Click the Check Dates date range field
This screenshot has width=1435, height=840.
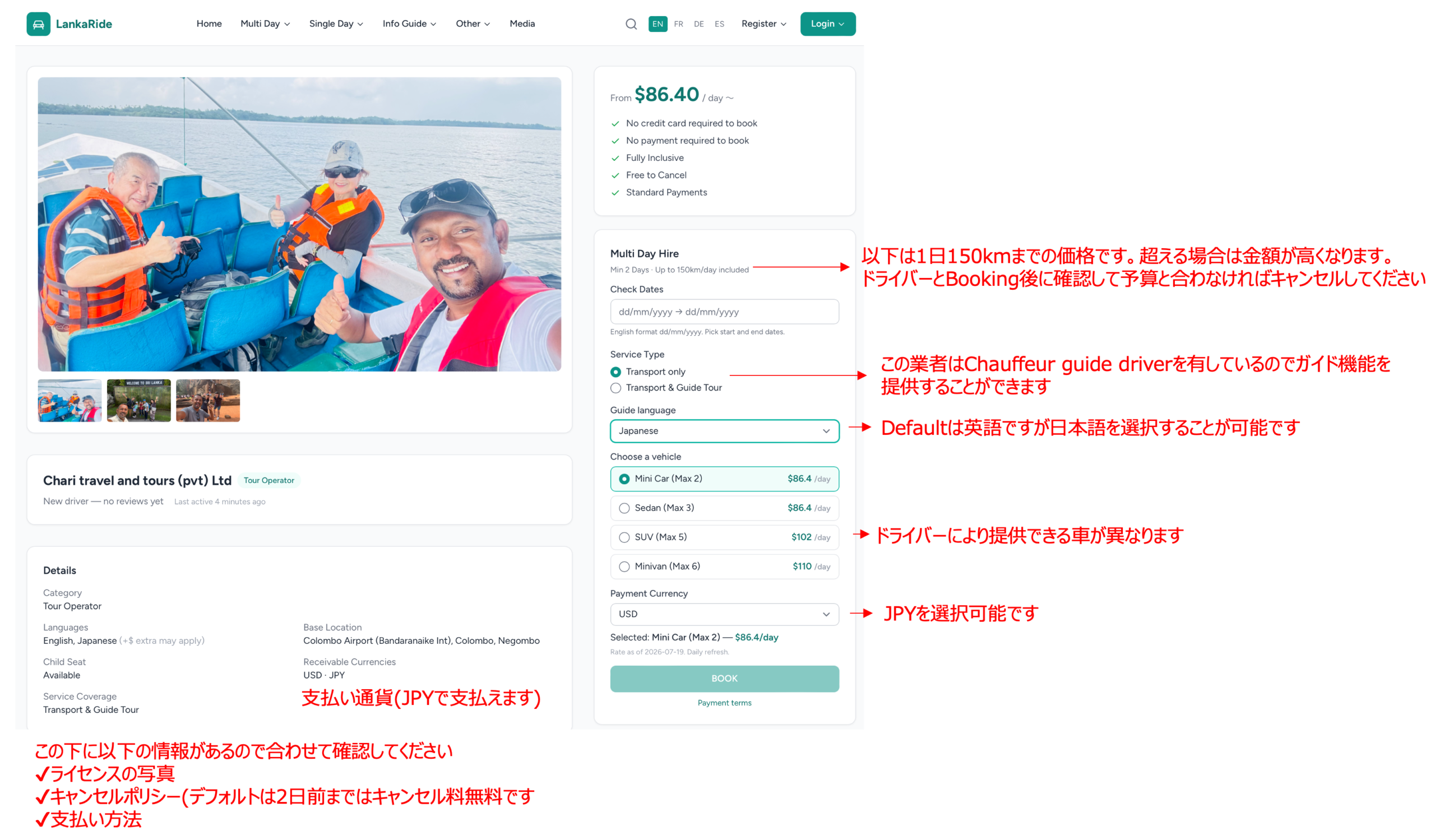point(724,312)
